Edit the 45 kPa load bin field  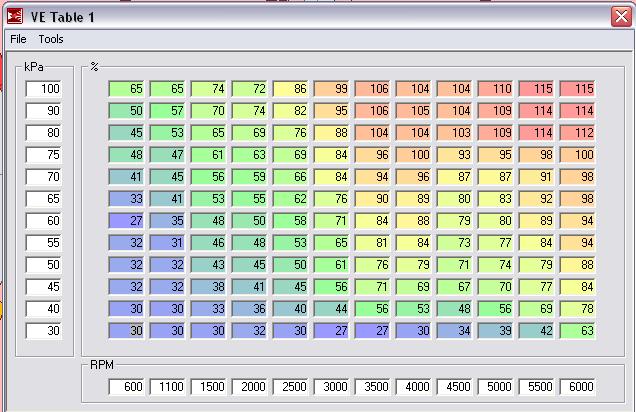pos(44,287)
